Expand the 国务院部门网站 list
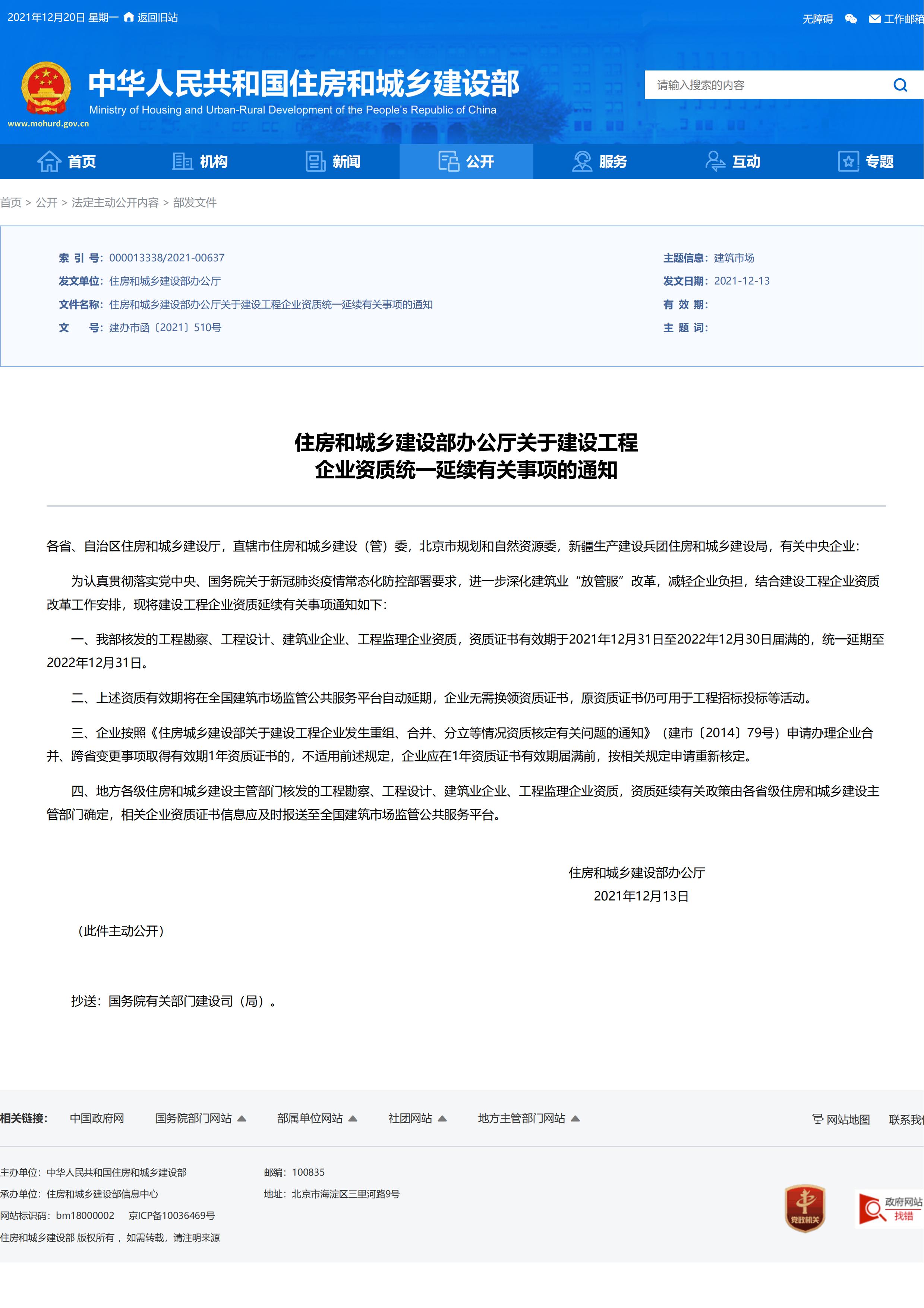The image size is (924, 1308). (x=242, y=1118)
